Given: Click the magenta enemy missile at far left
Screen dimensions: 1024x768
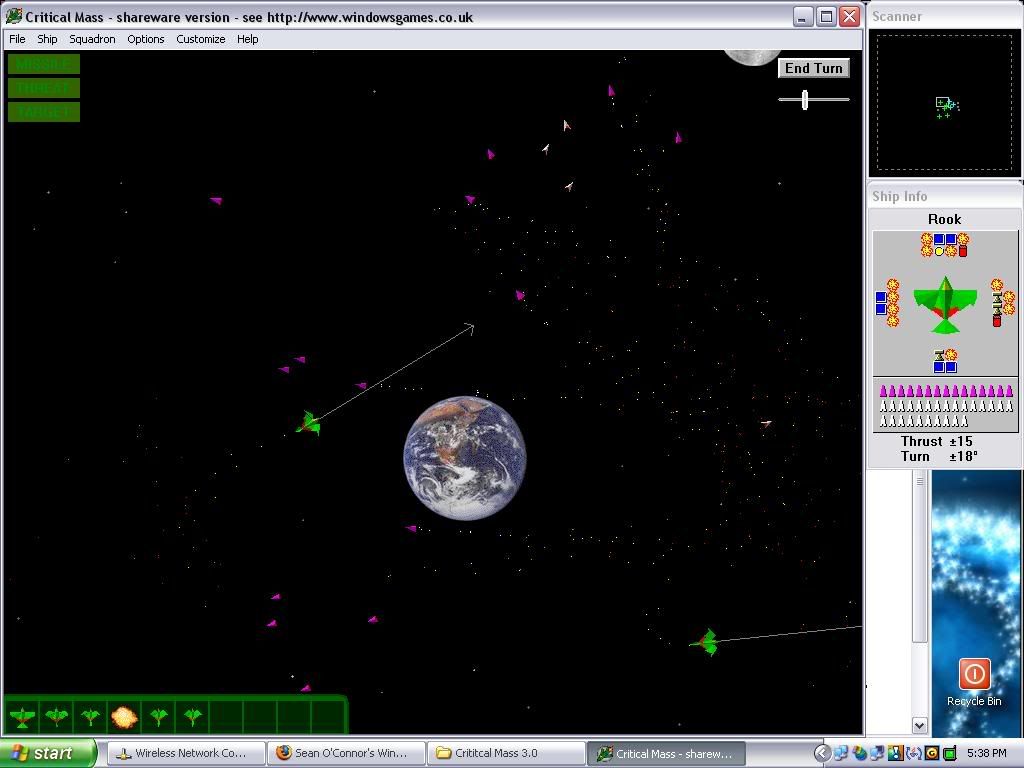Looking at the screenshot, I should click(x=216, y=200).
